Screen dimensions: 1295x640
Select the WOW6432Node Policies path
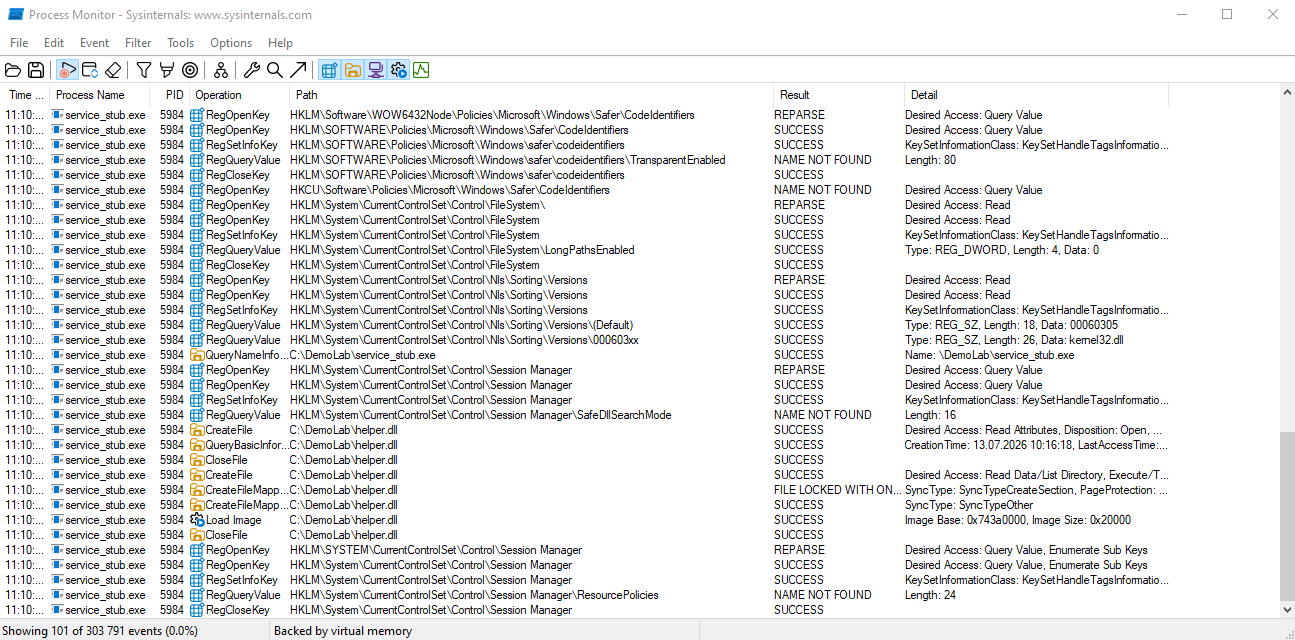point(492,115)
